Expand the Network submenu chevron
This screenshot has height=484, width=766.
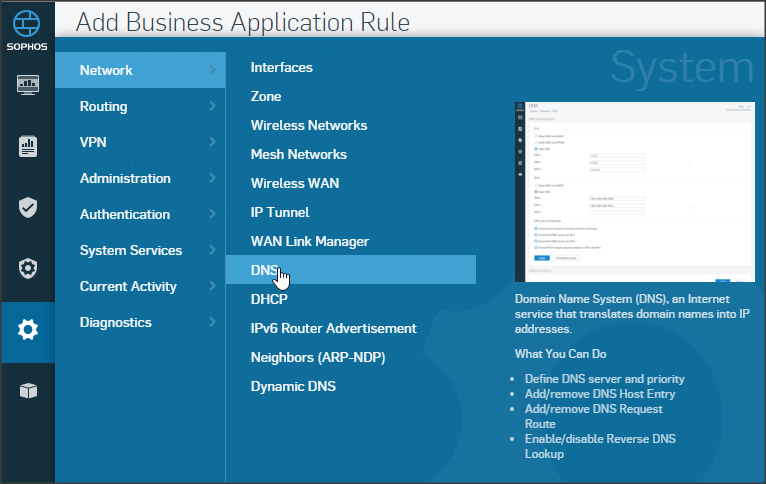tap(212, 70)
